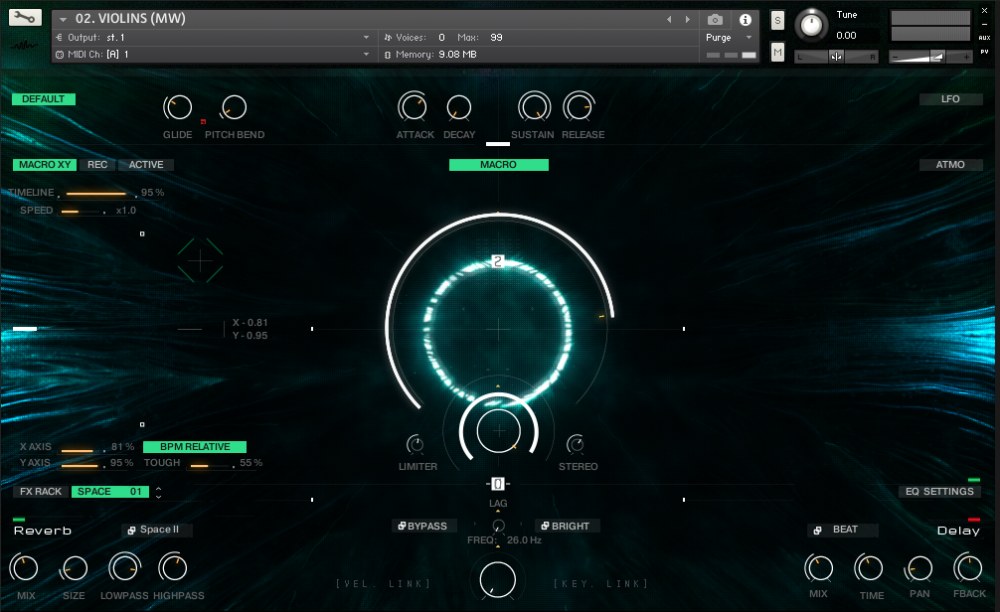Toggle BPM RELATIVE mode
This screenshot has height=612, width=1000.
pos(195,446)
